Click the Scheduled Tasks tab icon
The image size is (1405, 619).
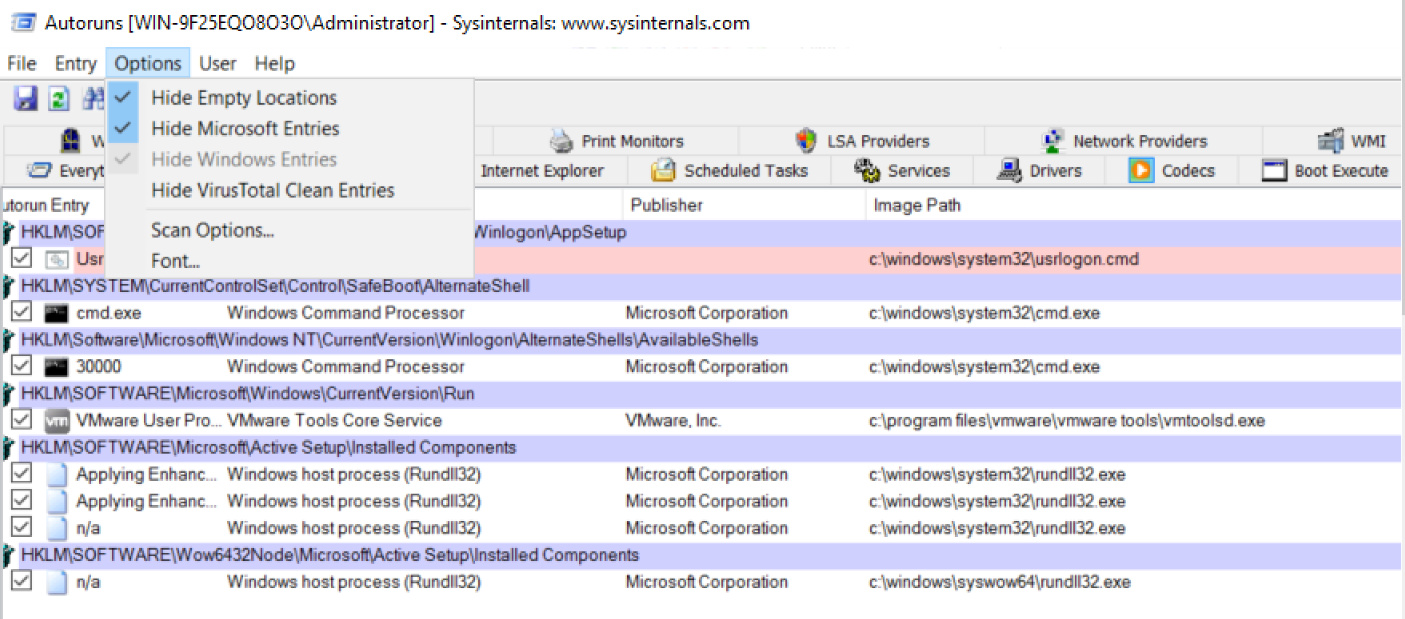pyautogui.click(x=663, y=171)
